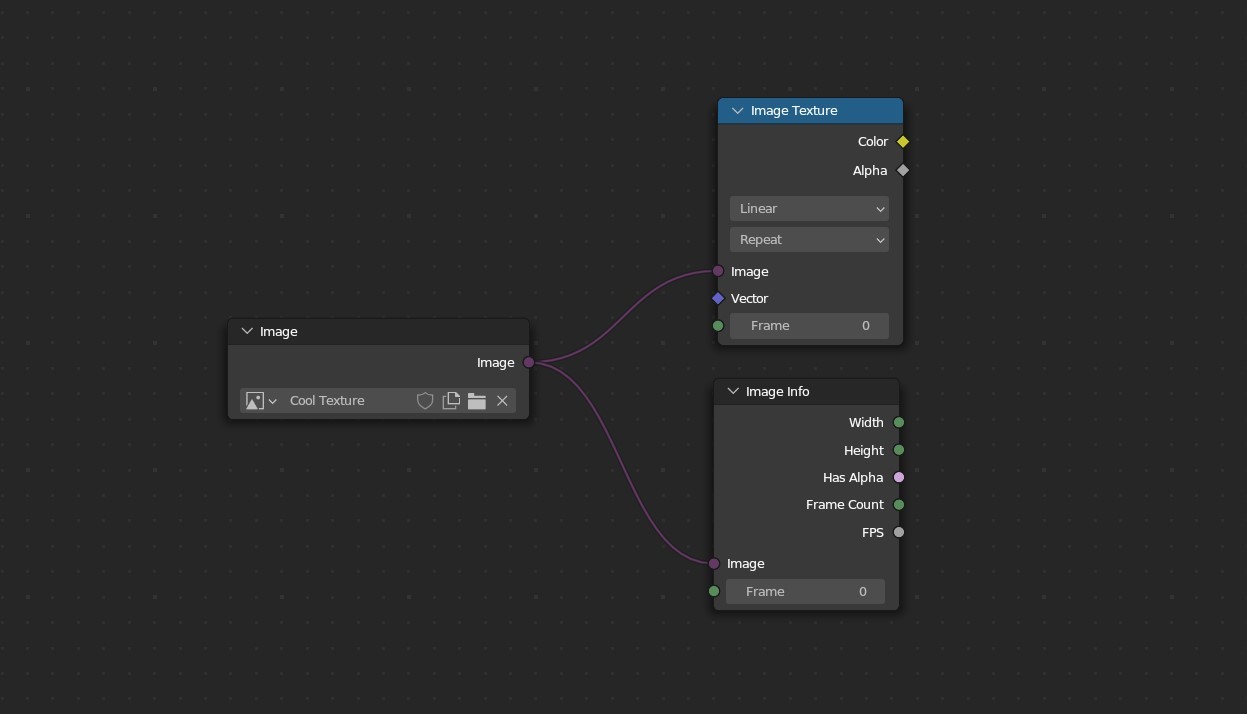Image resolution: width=1247 pixels, height=714 pixels.
Task: Open the Linear interpolation dropdown
Action: tap(809, 209)
